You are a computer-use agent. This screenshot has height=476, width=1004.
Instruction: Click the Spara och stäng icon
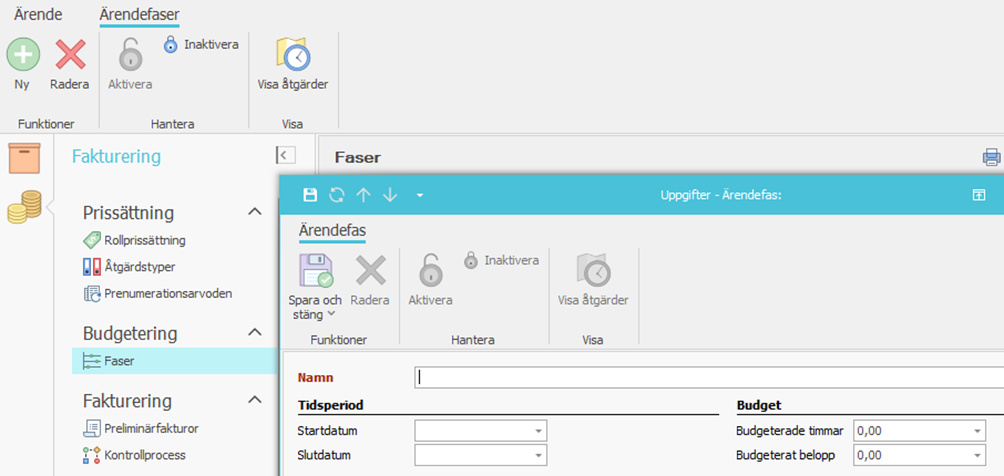pyautogui.click(x=315, y=271)
